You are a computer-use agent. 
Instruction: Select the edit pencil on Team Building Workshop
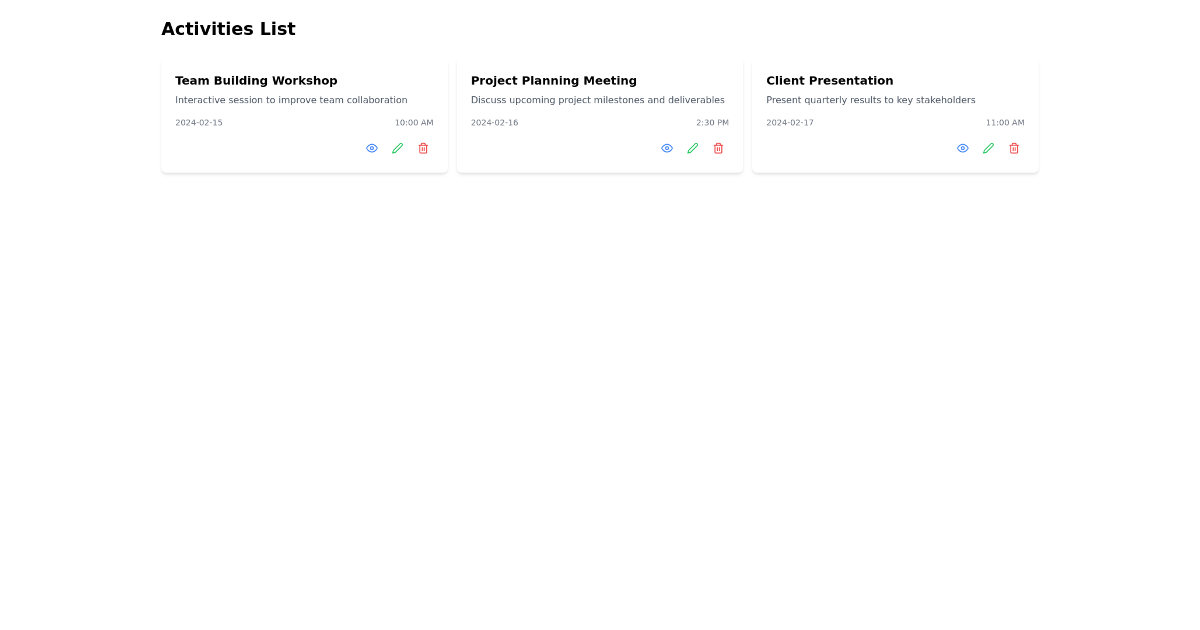397,148
